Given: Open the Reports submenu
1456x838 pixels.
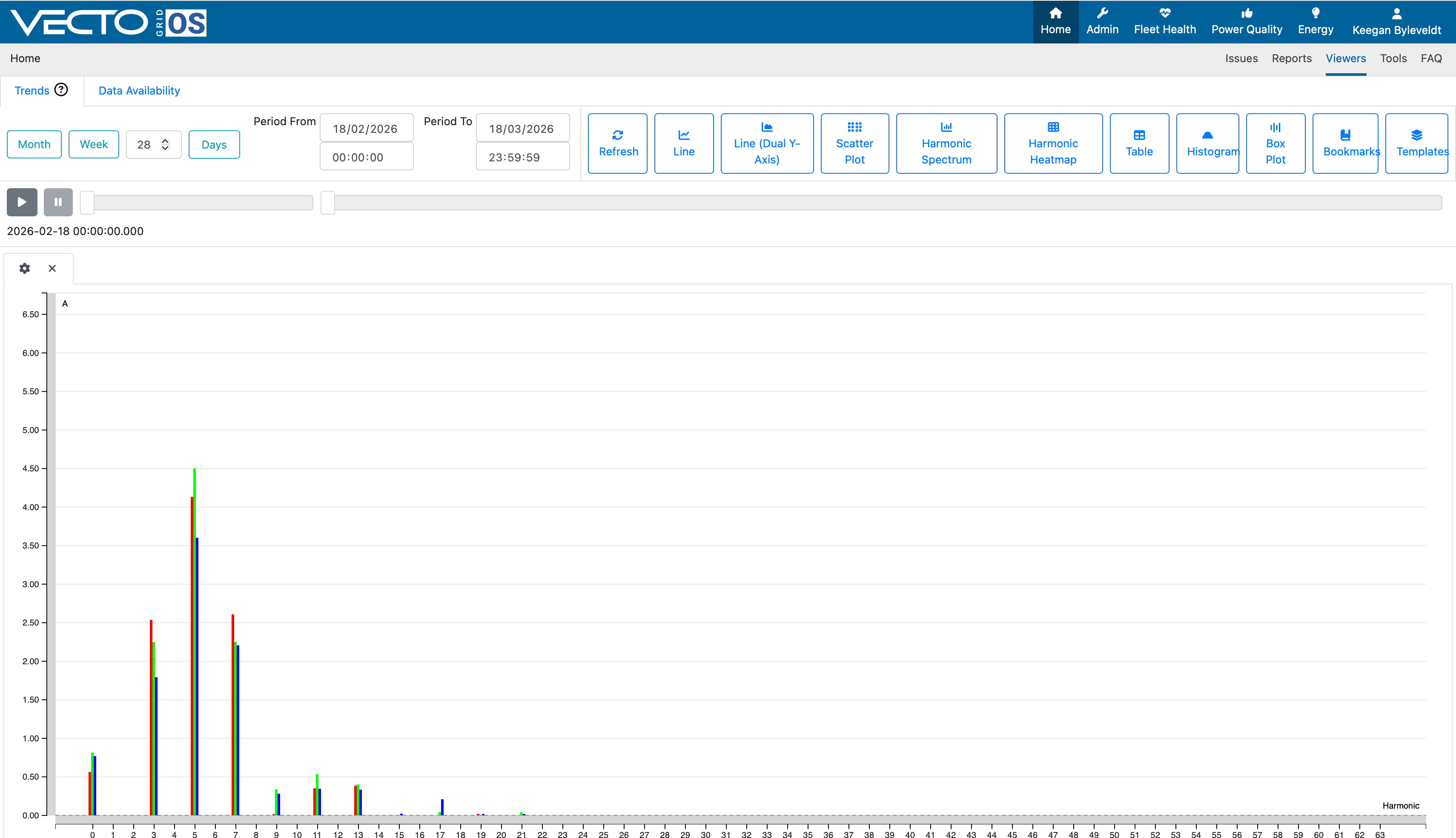Looking at the screenshot, I should [x=1292, y=59].
